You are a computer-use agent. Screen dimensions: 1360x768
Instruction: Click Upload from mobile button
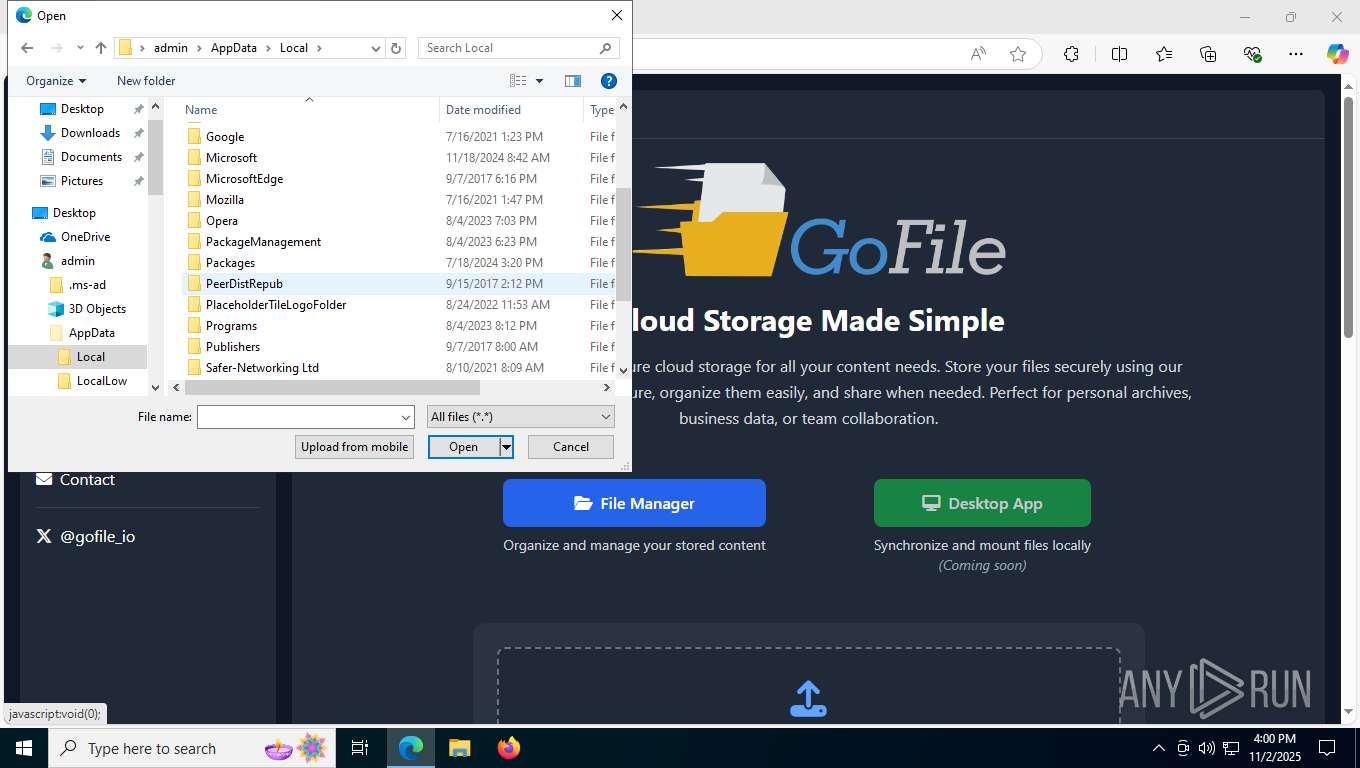[354, 447]
